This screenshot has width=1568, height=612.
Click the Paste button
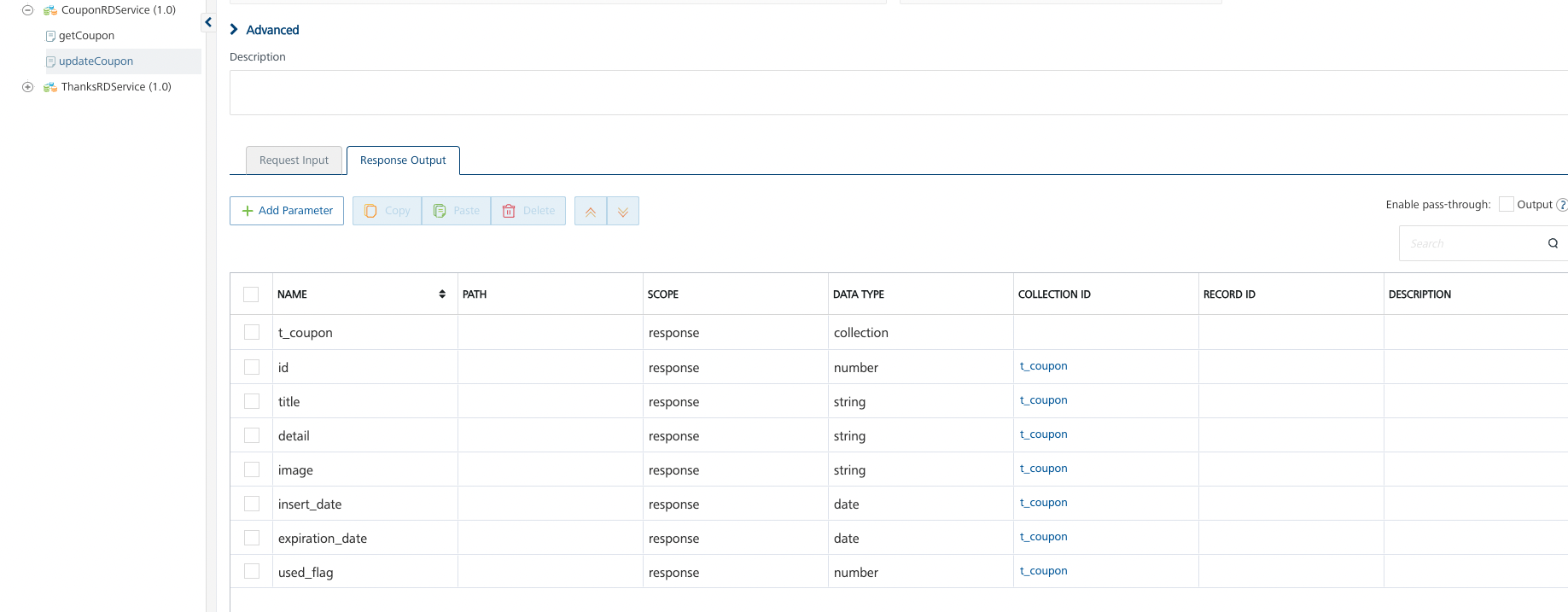coord(456,211)
